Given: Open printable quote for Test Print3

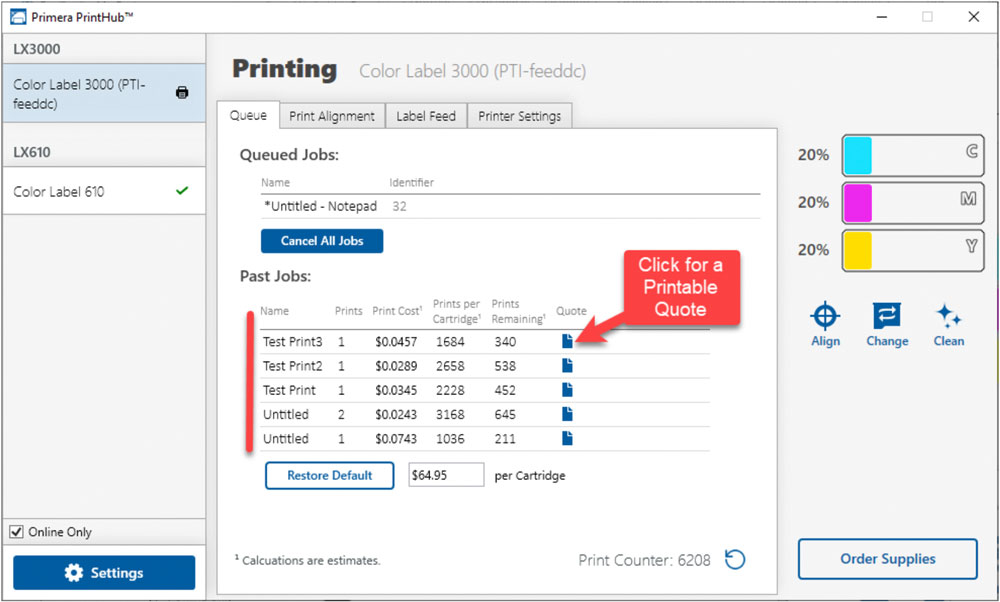Looking at the screenshot, I should pyautogui.click(x=567, y=341).
